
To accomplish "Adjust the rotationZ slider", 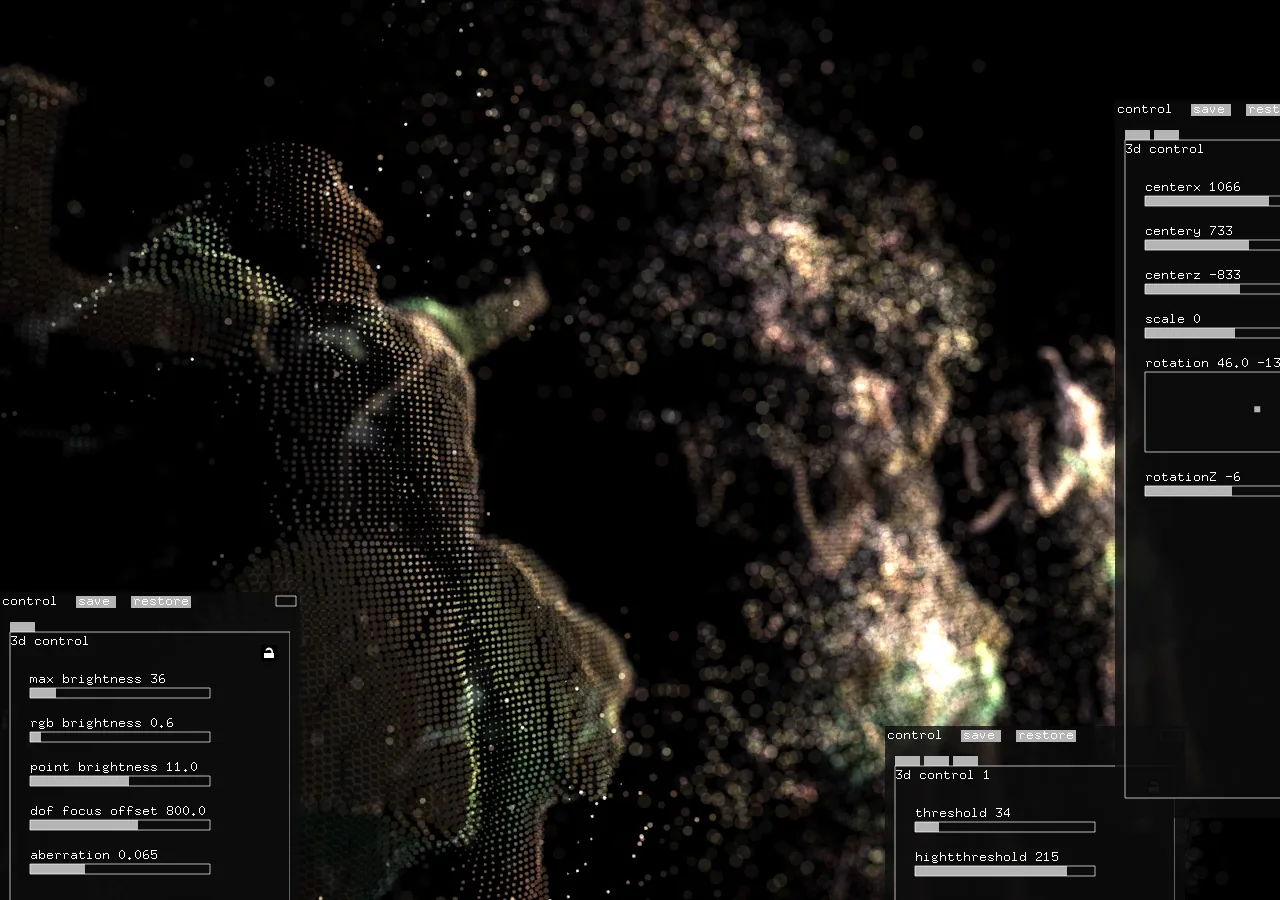I will [x=1212, y=491].
